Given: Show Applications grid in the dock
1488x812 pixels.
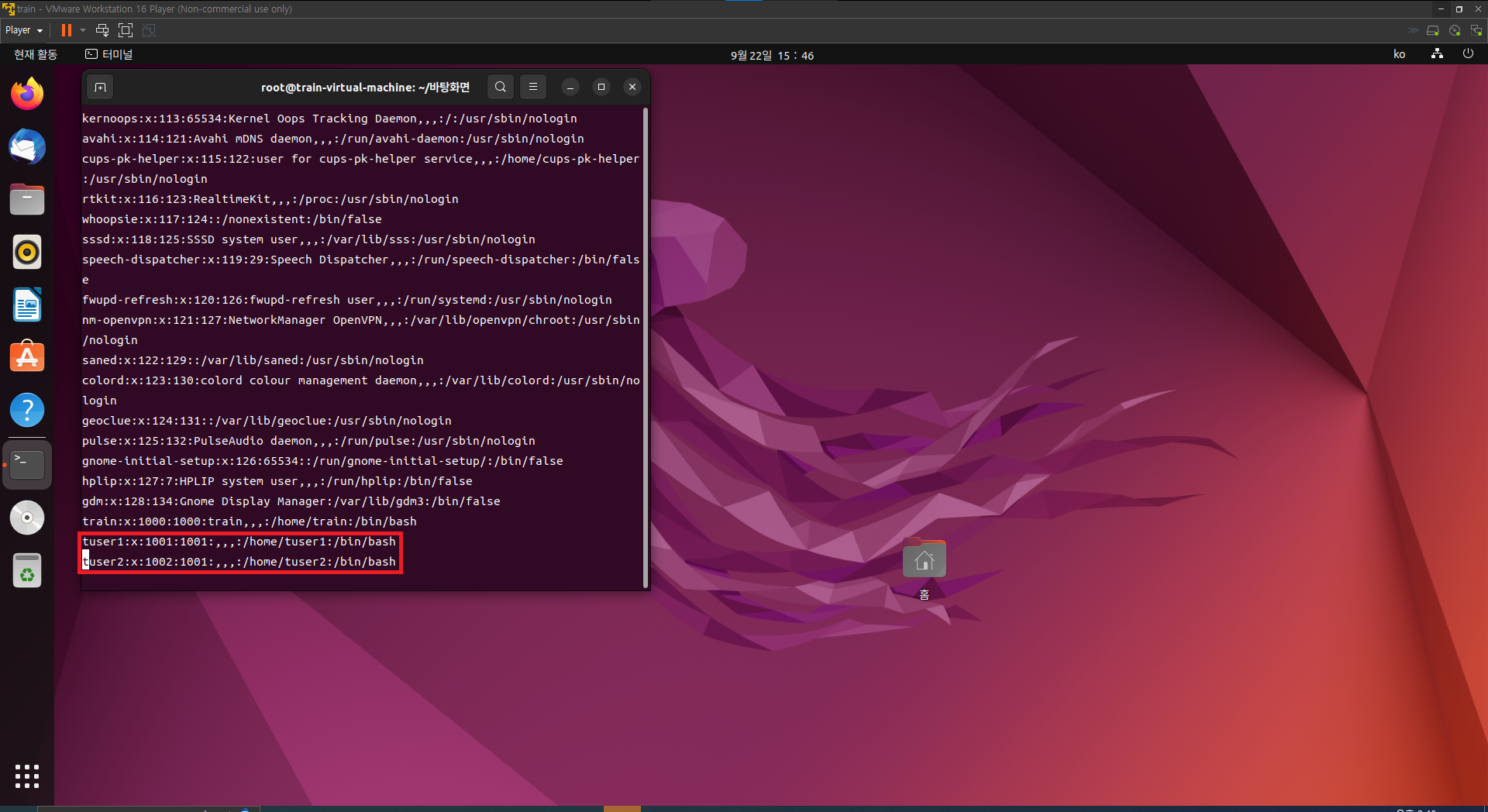Looking at the screenshot, I should pos(27,776).
